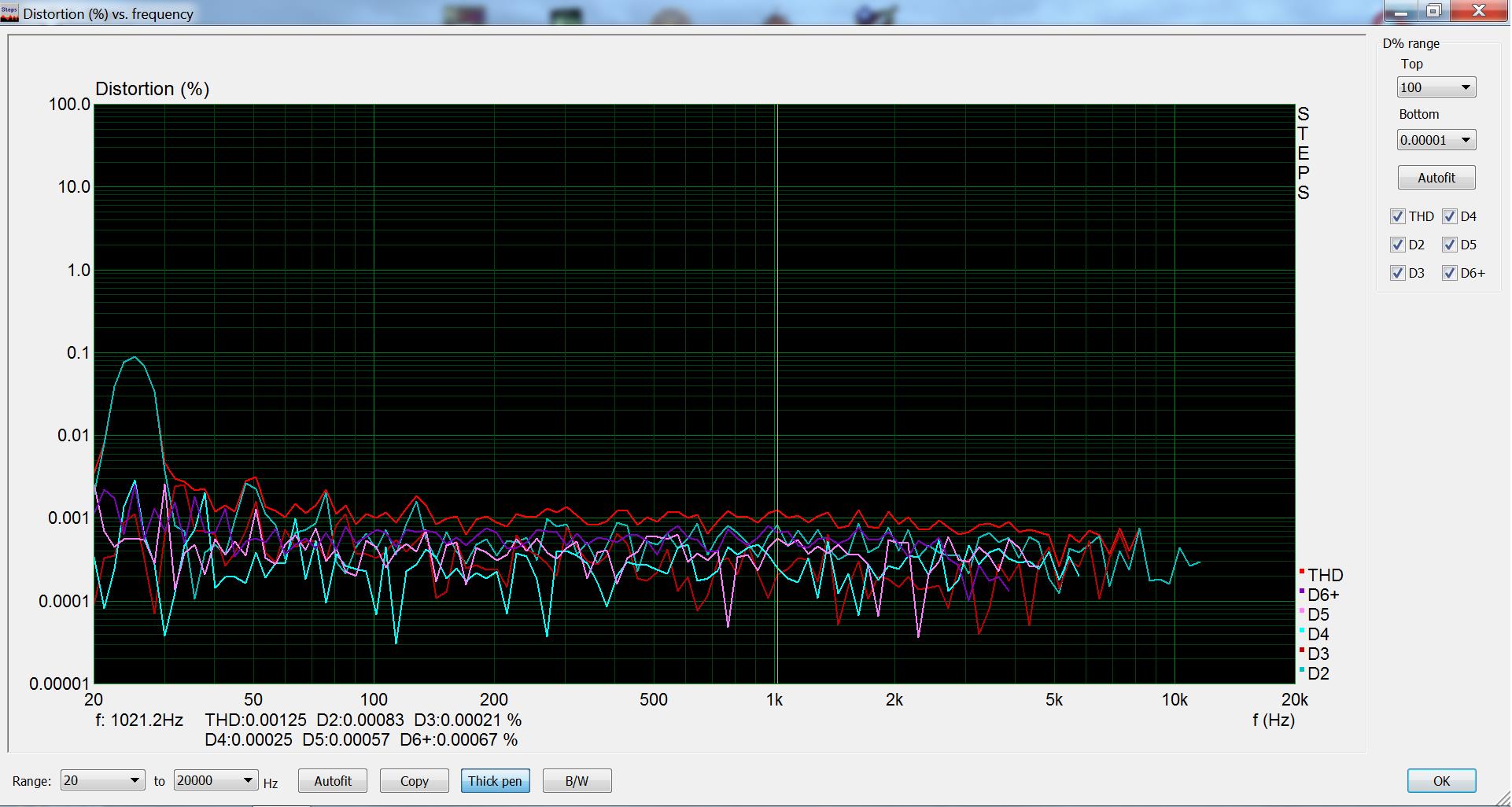Click the STEPS app icon in title bar
This screenshot has height=807, width=1512.
(9, 13)
